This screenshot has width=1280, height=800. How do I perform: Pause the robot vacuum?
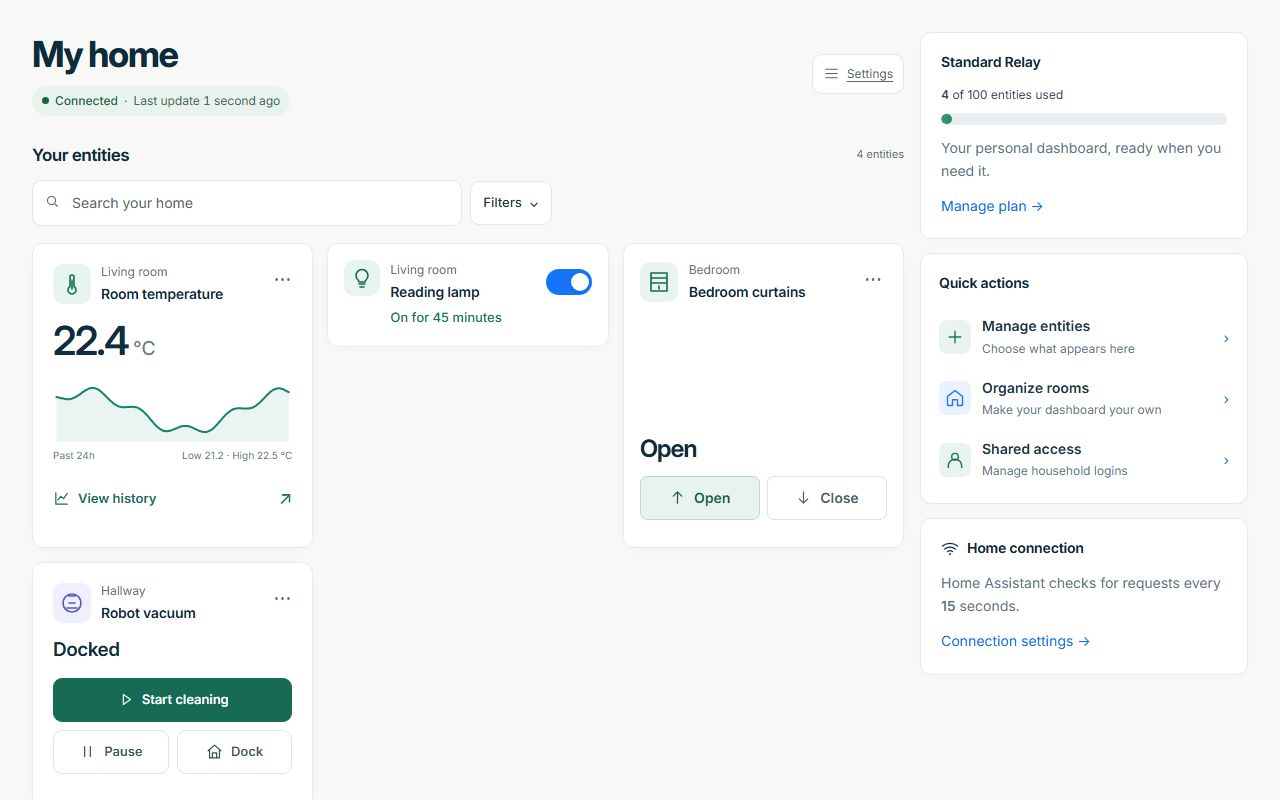[111, 752]
